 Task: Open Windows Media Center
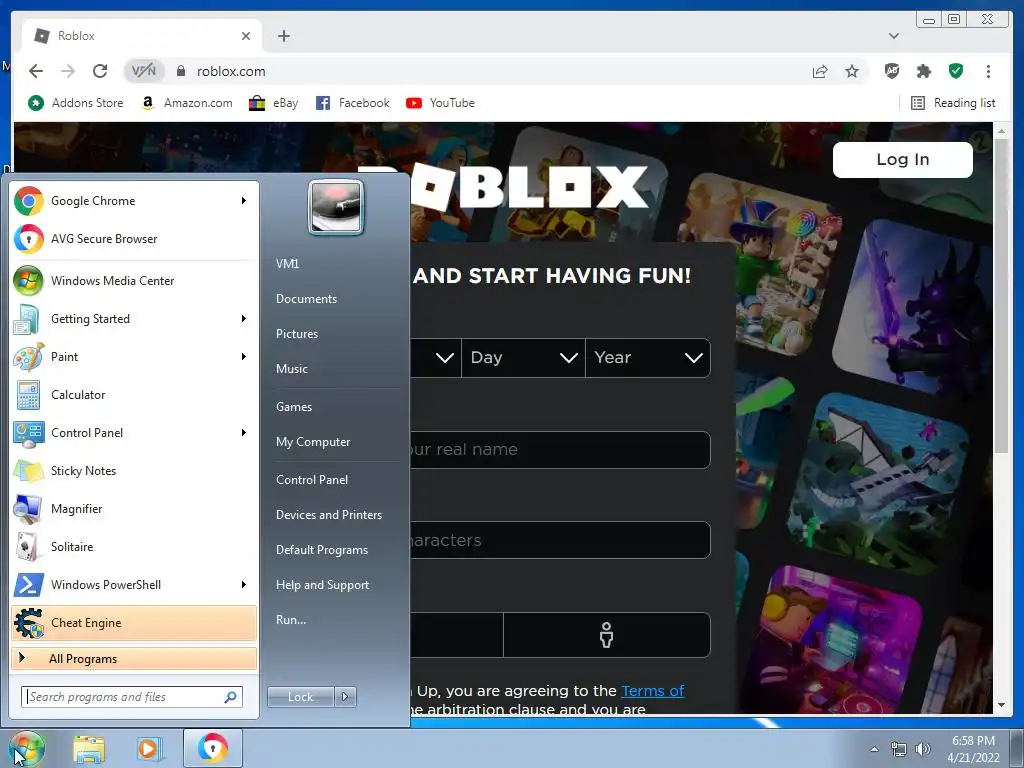tap(134, 281)
